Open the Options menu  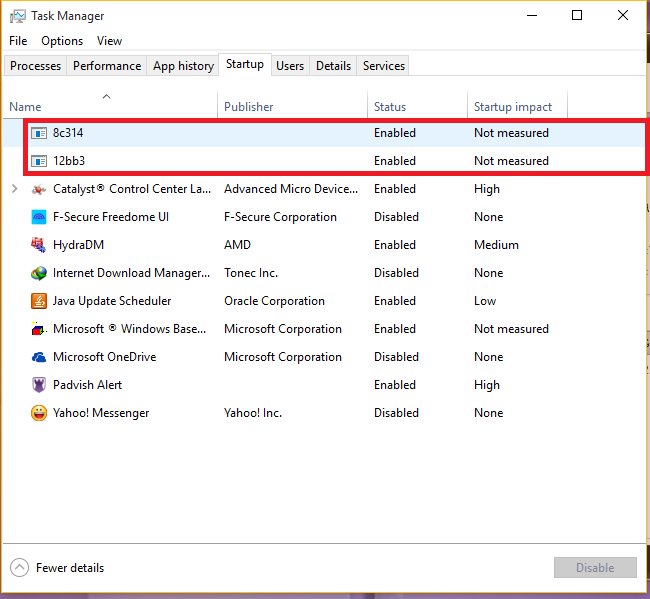coord(62,41)
